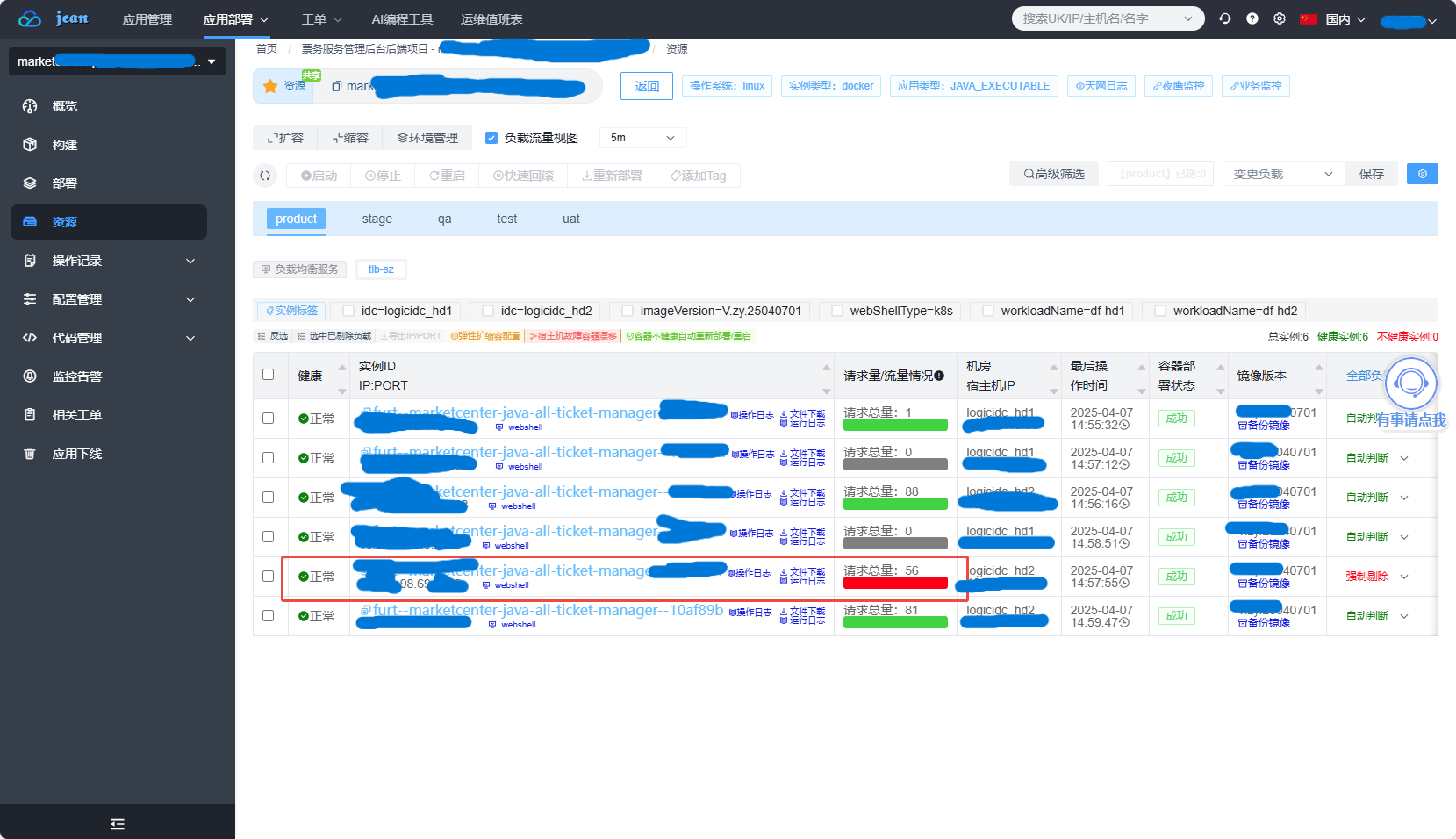Check the idc=logicidc_hd1 tag filter
1456x839 pixels.
(348, 311)
